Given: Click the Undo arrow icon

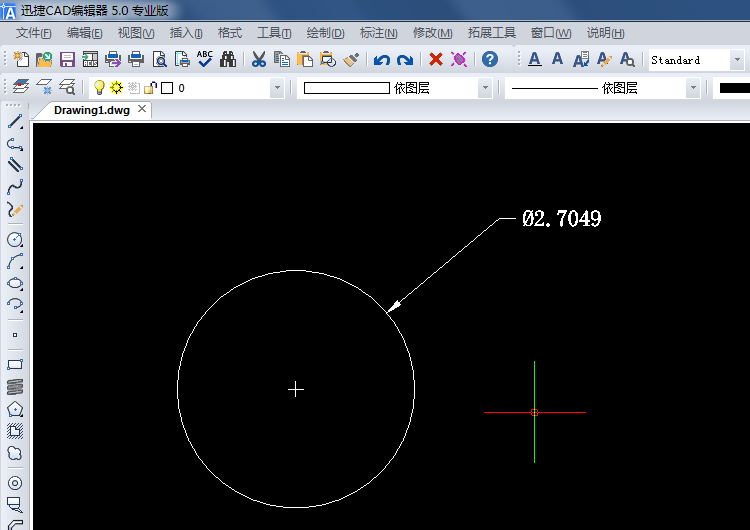Looking at the screenshot, I should pyautogui.click(x=381, y=60).
